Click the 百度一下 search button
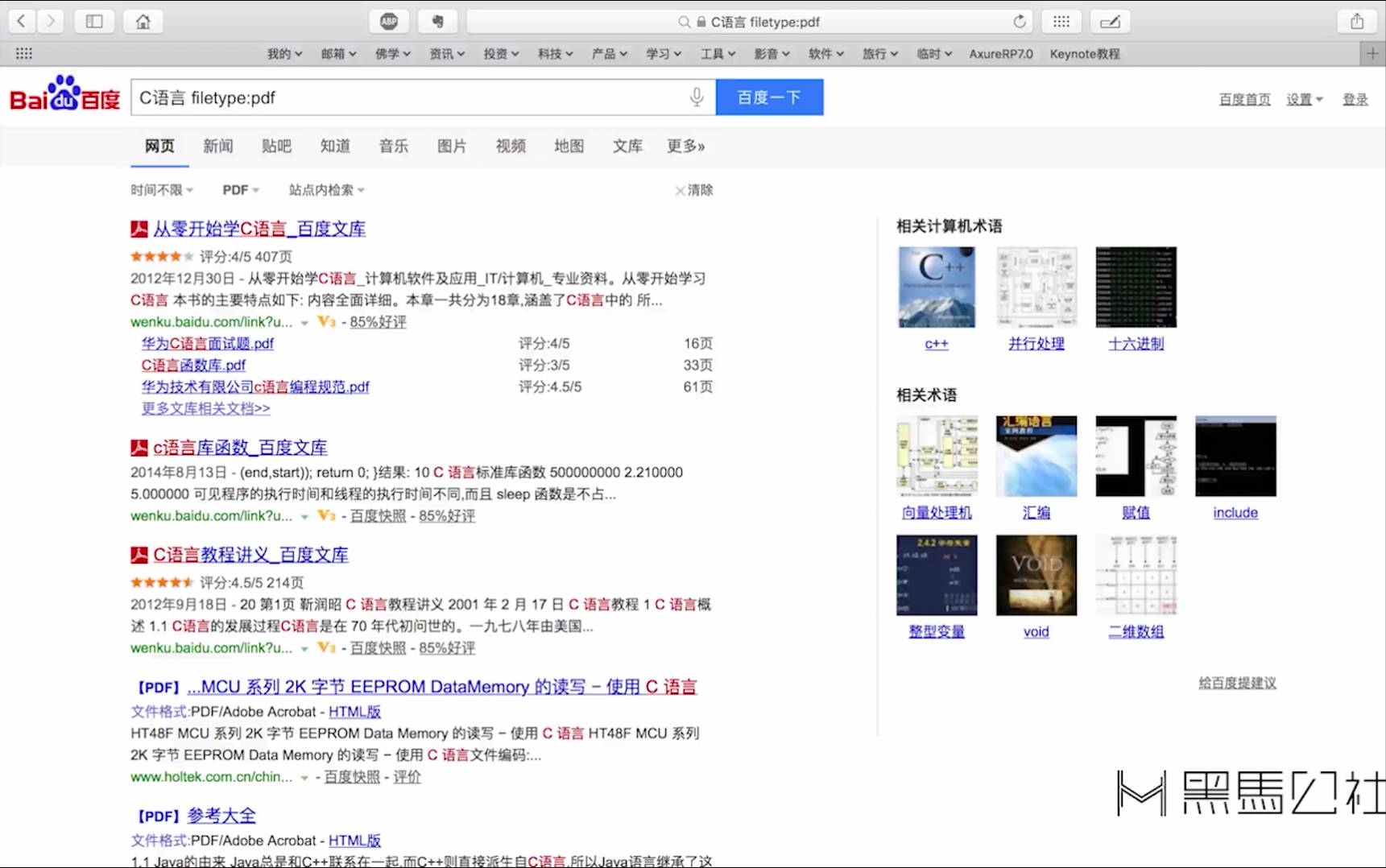Screen dimensions: 1386x868 click(x=769, y=97)
